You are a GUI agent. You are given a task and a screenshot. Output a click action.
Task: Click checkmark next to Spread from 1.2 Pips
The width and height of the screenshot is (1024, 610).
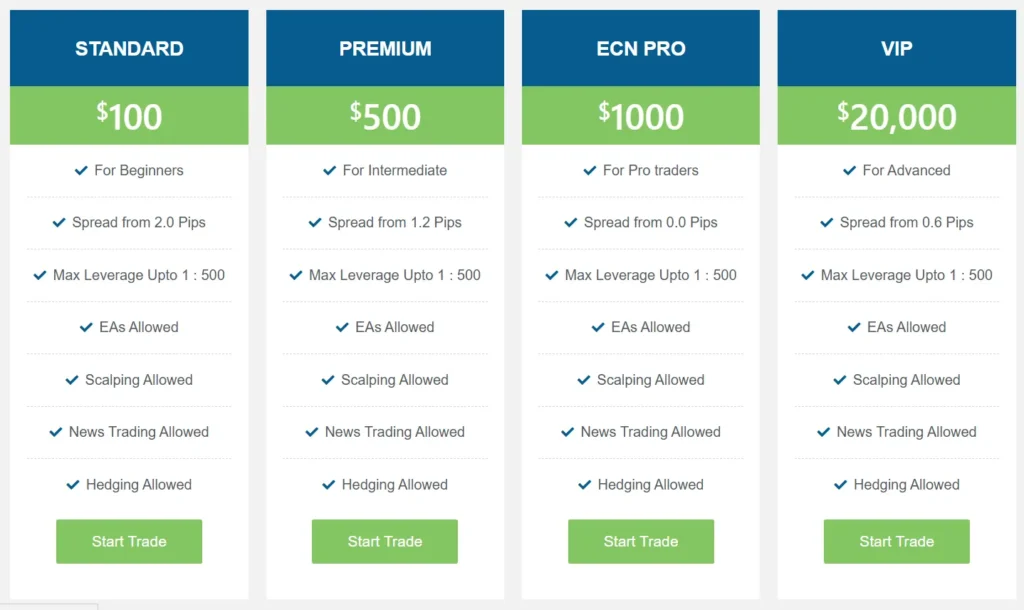click(x=315, y=223)
